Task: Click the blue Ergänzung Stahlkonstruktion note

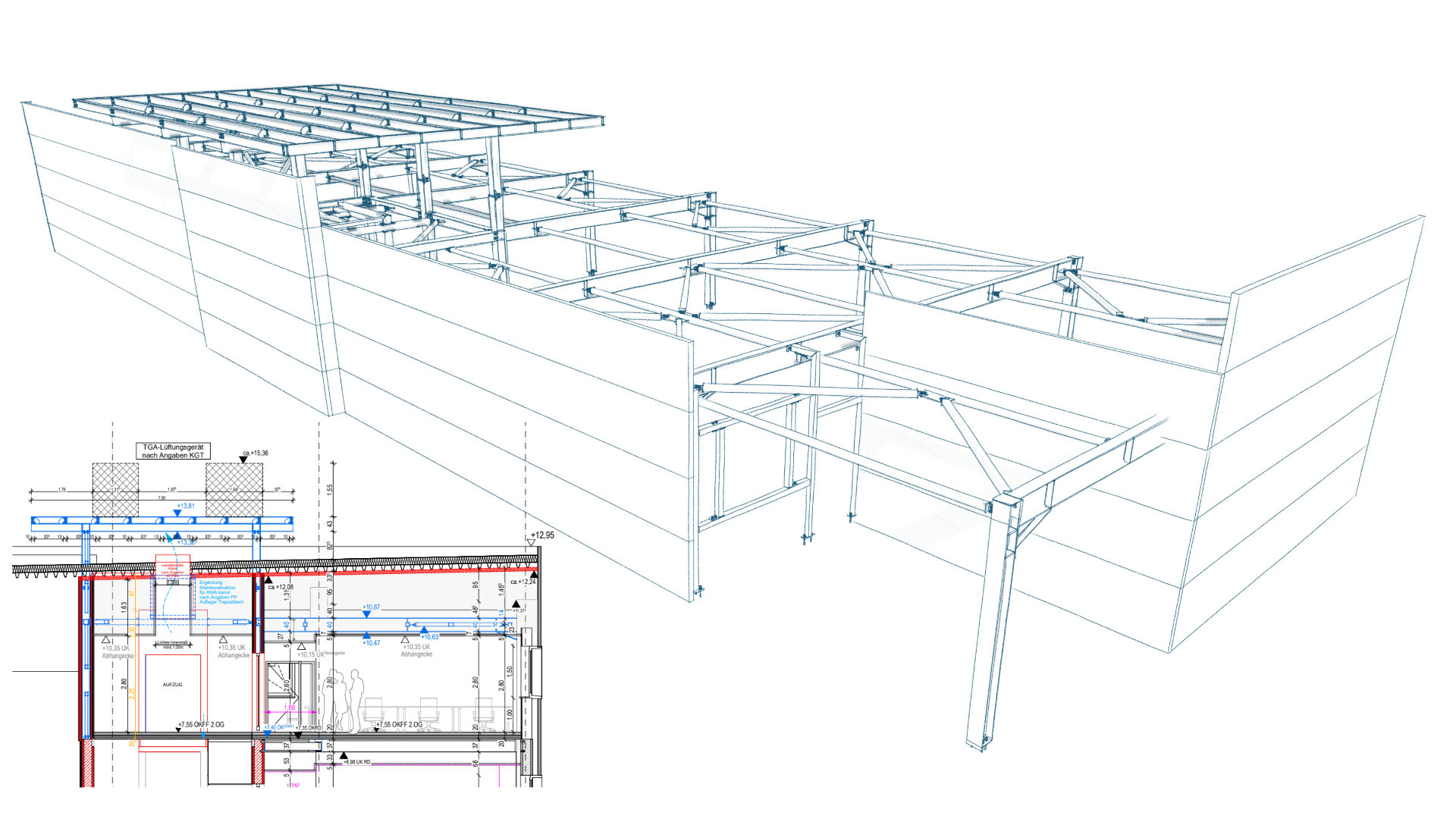Action: 220,592
